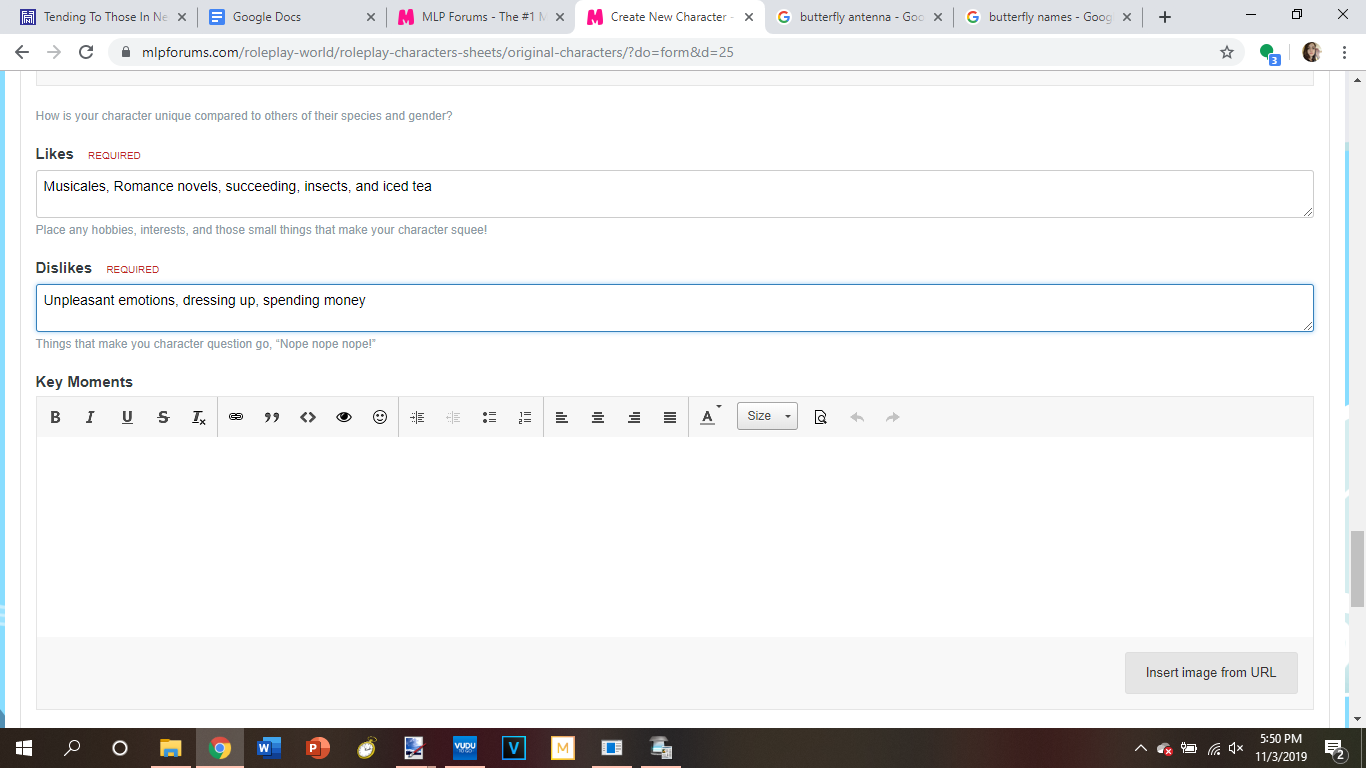
Task: Toggle bold formatting in Key Moments editor
Action: [56, 417]
